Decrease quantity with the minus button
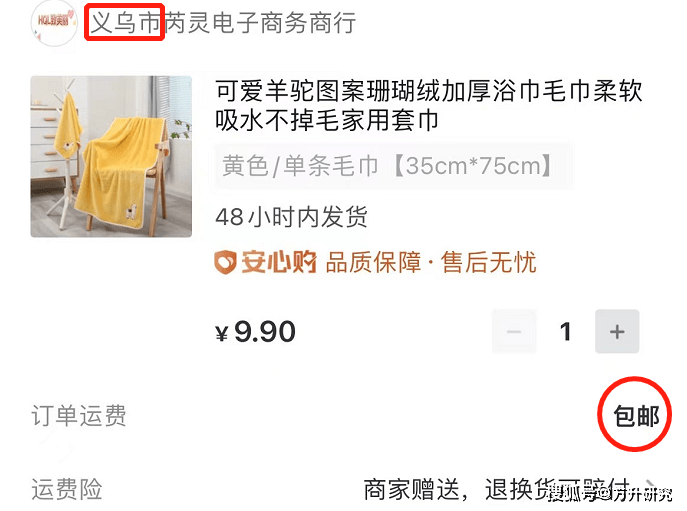Image resolution: width=687 pixels, height=511 pixels. click(x=514, y=331)
